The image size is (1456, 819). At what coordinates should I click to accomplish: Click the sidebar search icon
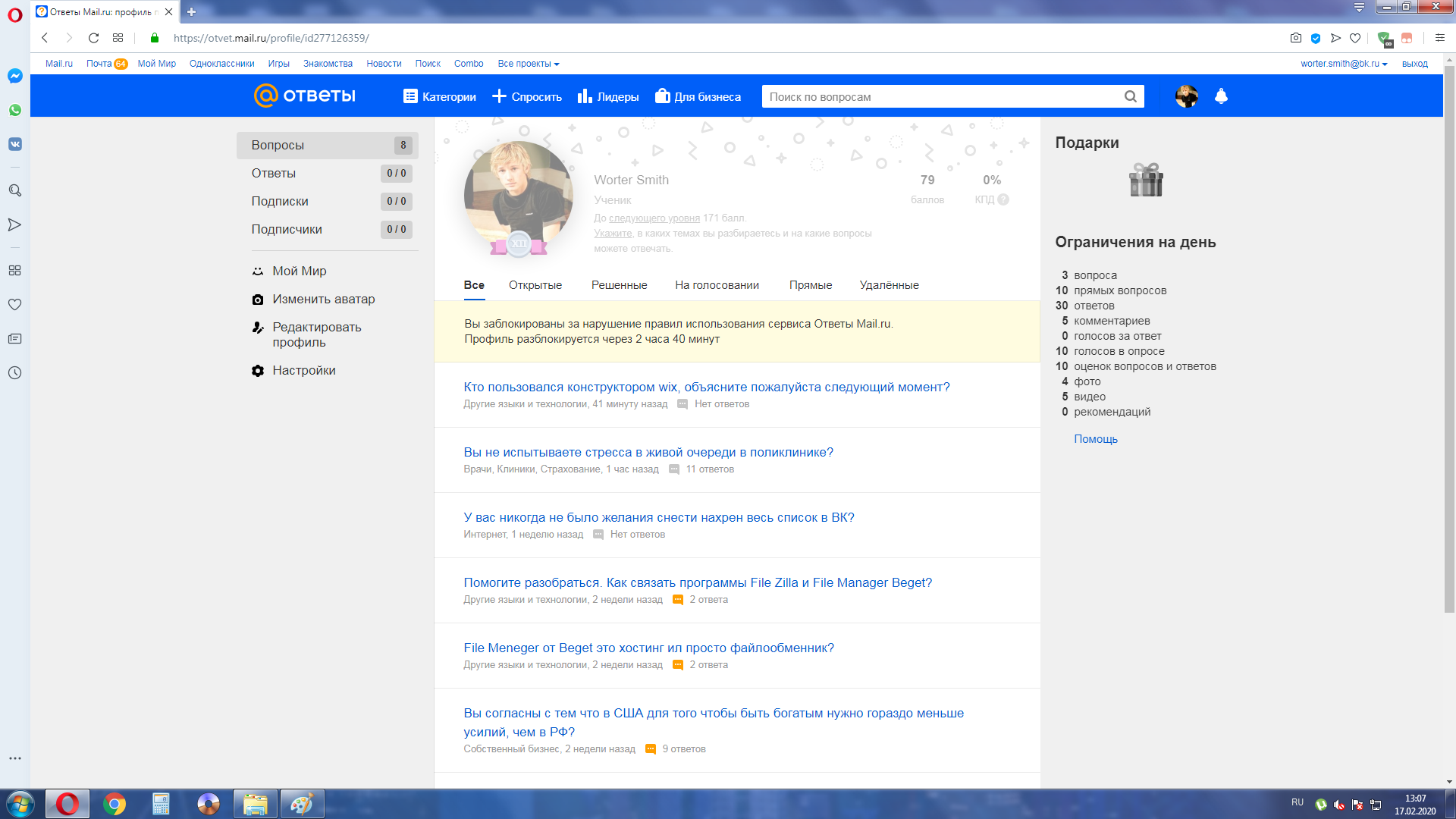tap(15, 190)
